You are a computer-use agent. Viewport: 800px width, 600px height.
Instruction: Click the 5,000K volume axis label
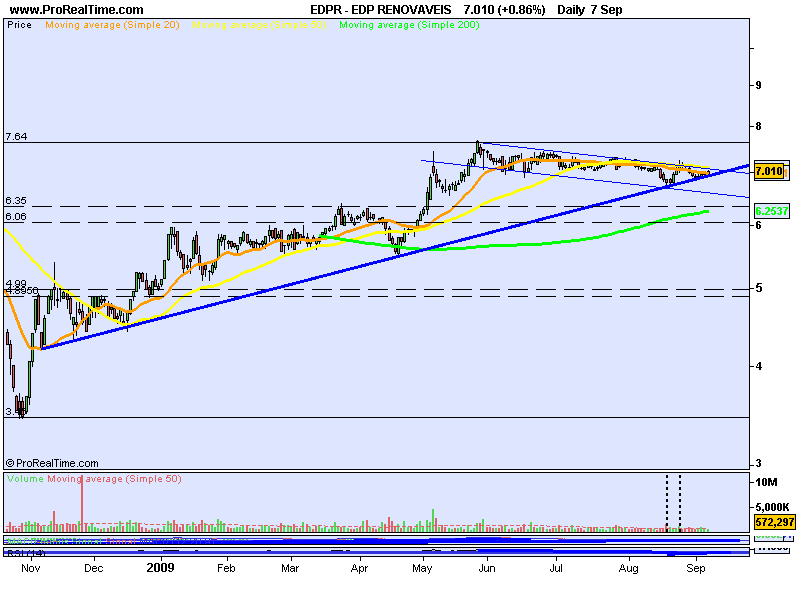(772, 507)
